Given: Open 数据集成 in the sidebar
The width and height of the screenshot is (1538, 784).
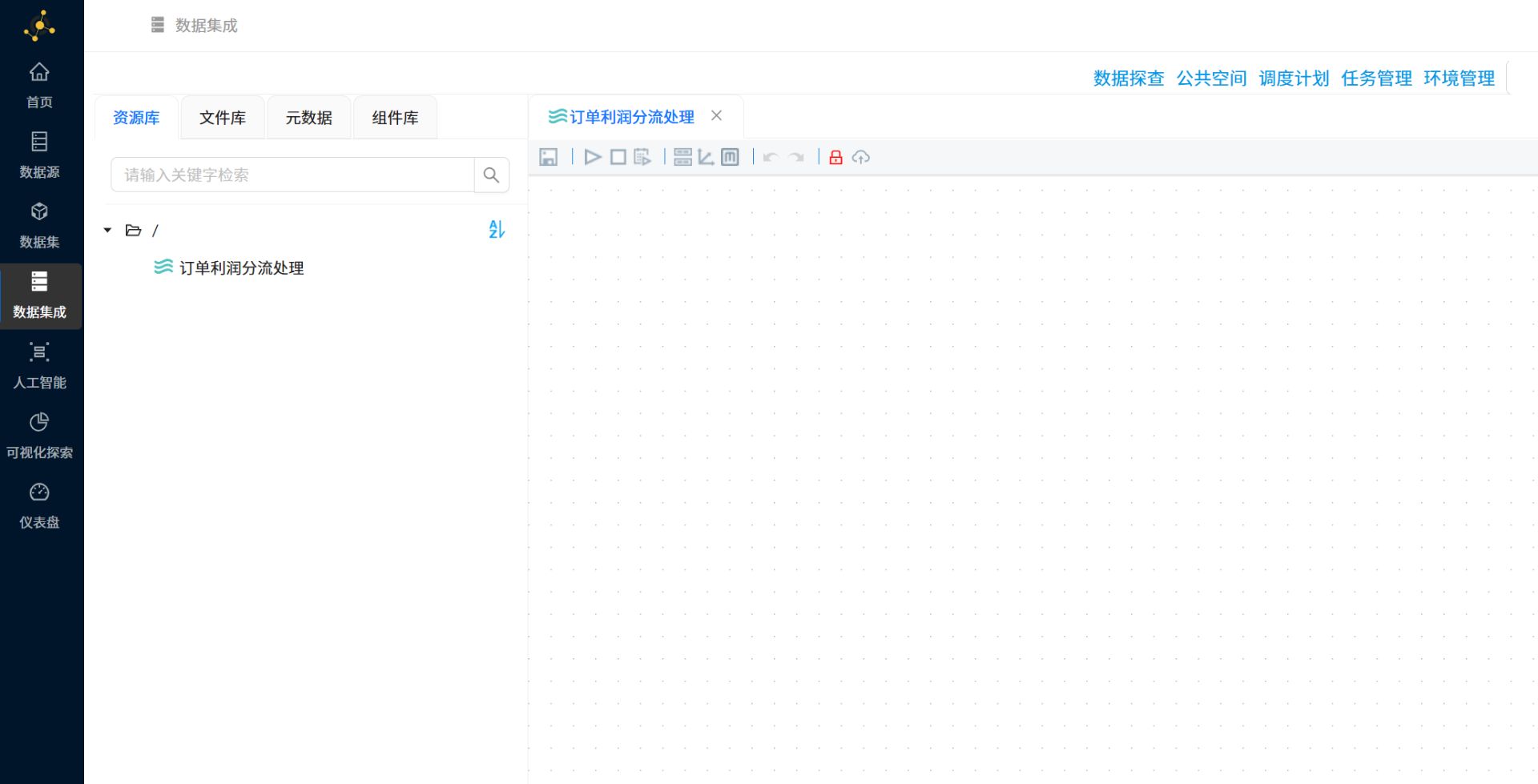Looking at the screenshot, I should click(39, 296).
